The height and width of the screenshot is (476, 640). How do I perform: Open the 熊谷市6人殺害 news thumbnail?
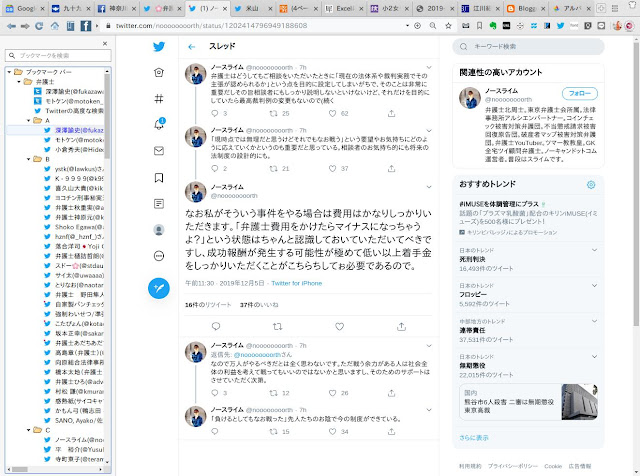[x=579, y=402]
